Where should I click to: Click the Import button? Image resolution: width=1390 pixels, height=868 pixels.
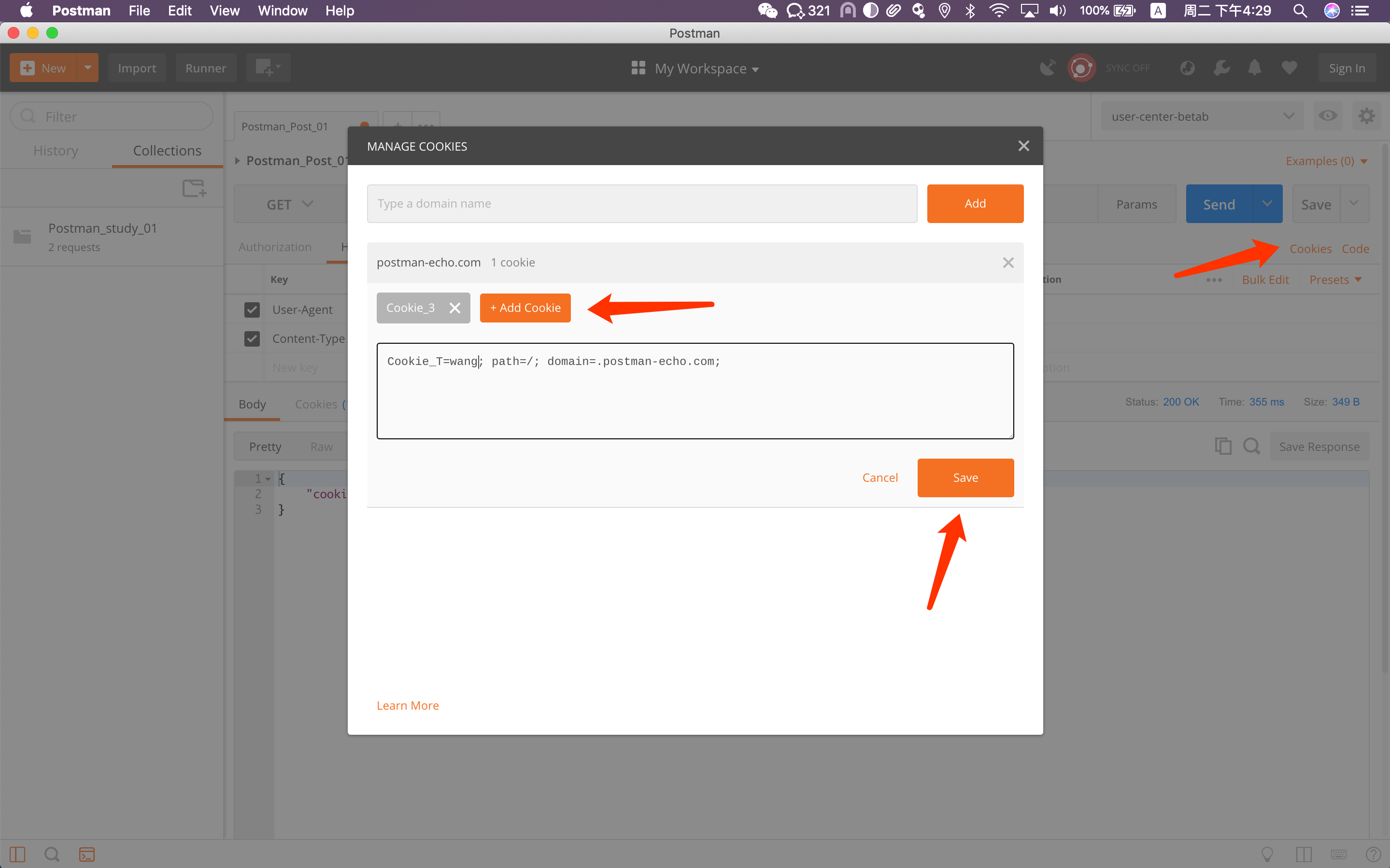click(x=137, y=68)
